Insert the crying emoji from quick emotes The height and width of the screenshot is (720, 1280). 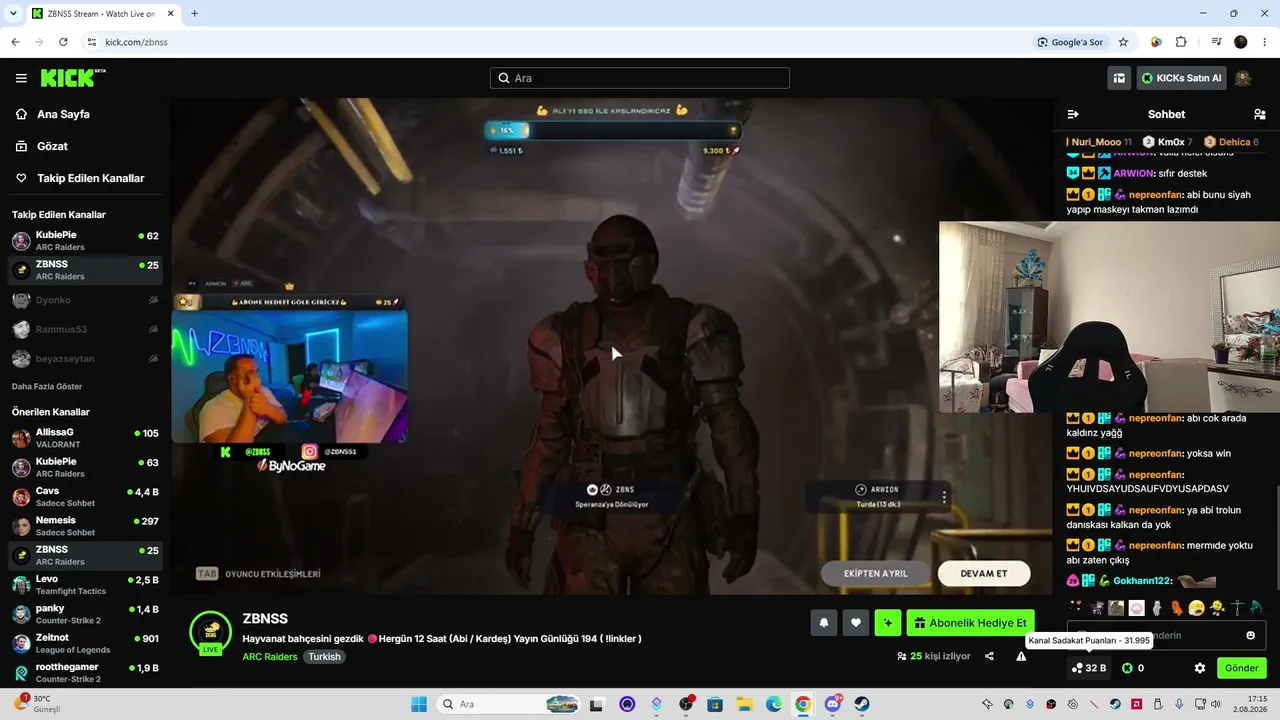coord(1196,608)
